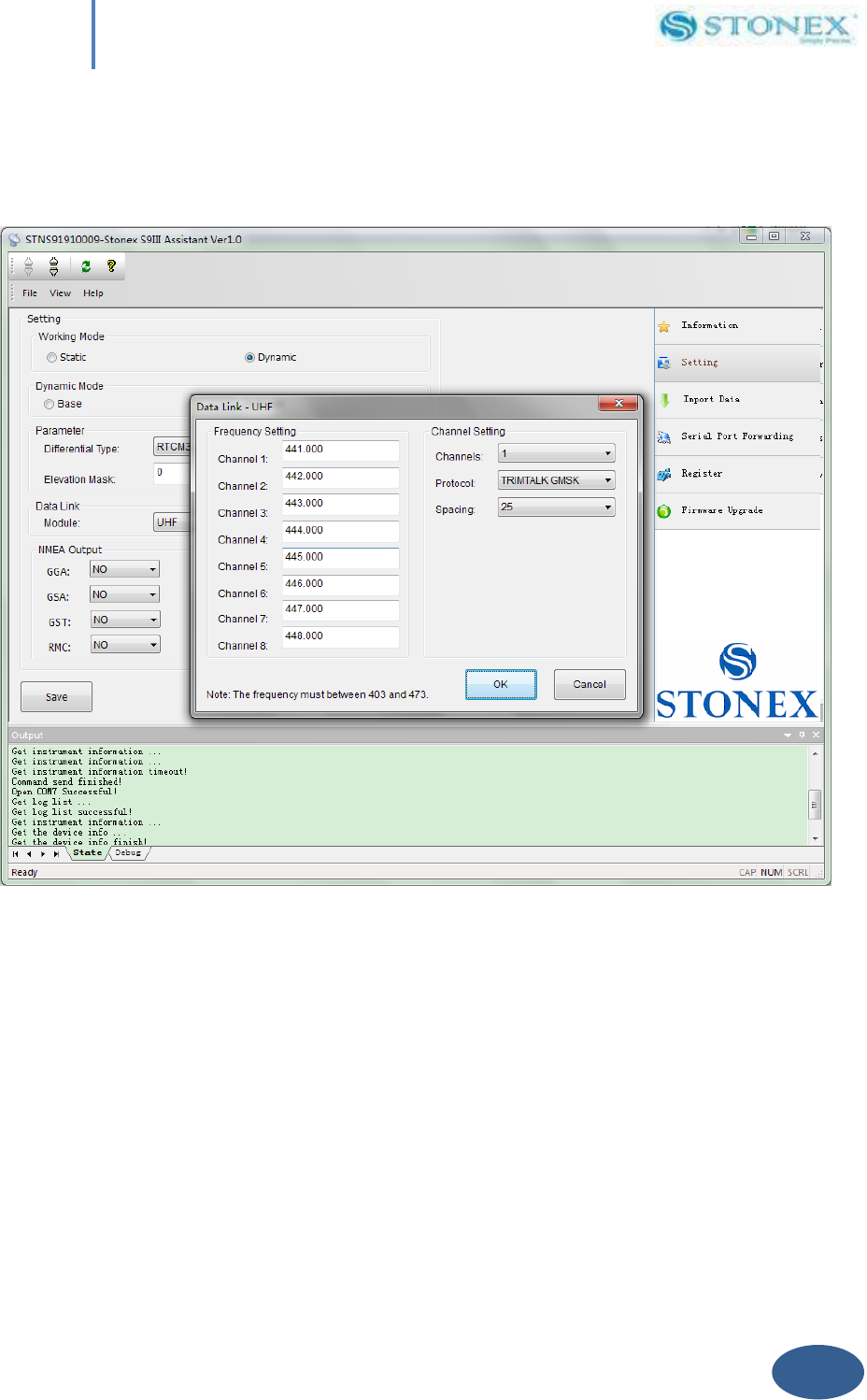Viewport: 867px width, 1400px height.
Task: Switch to the State output tab
Action: [x=88, y=853]
